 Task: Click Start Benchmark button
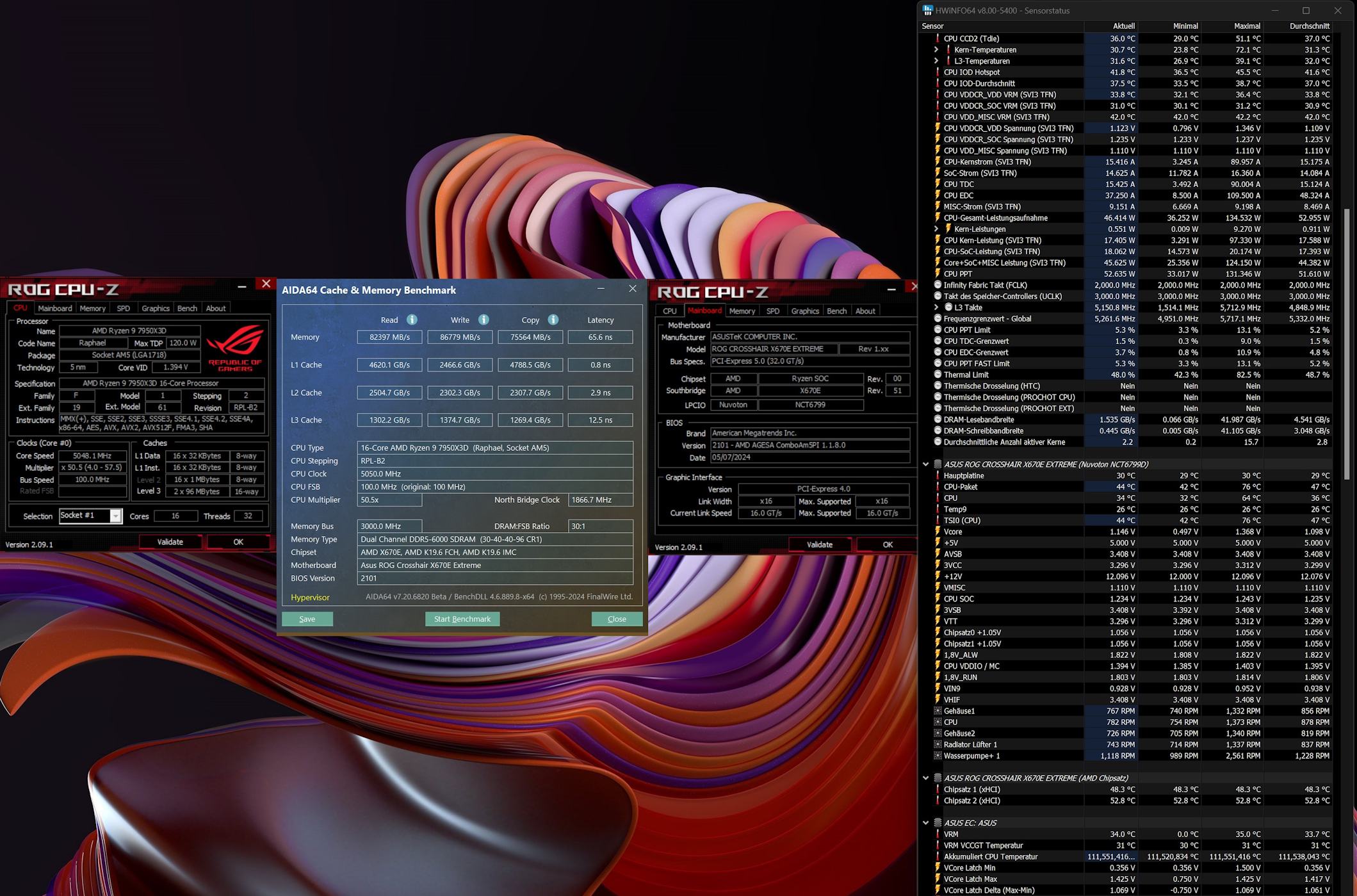pyautogui.click(x=462, y=619)
